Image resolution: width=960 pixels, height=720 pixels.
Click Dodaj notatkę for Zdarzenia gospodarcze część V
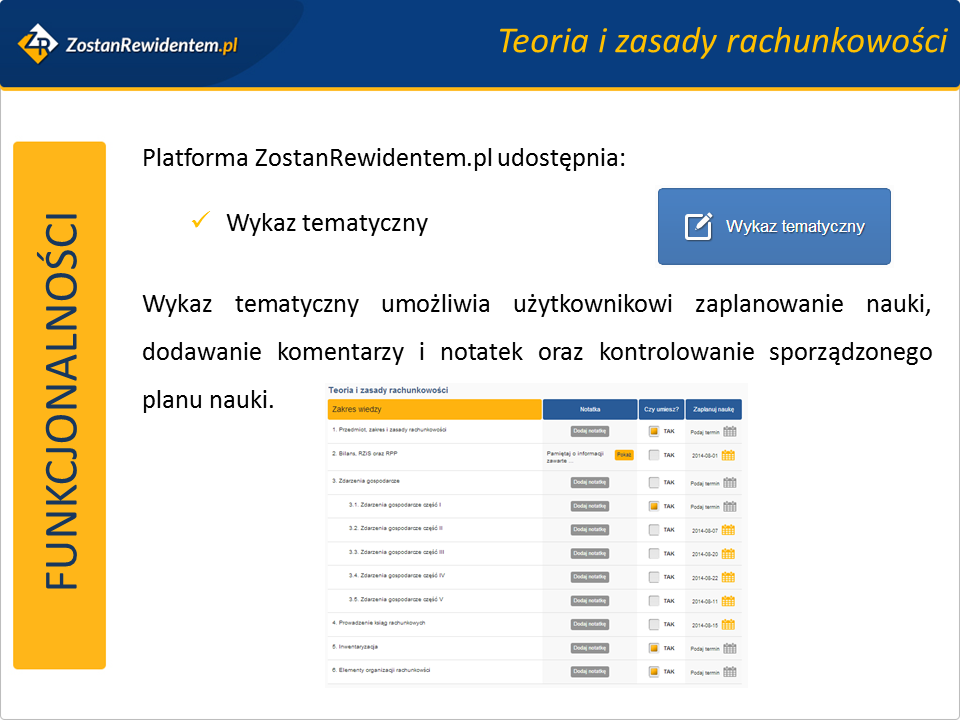tap(590, 601)
